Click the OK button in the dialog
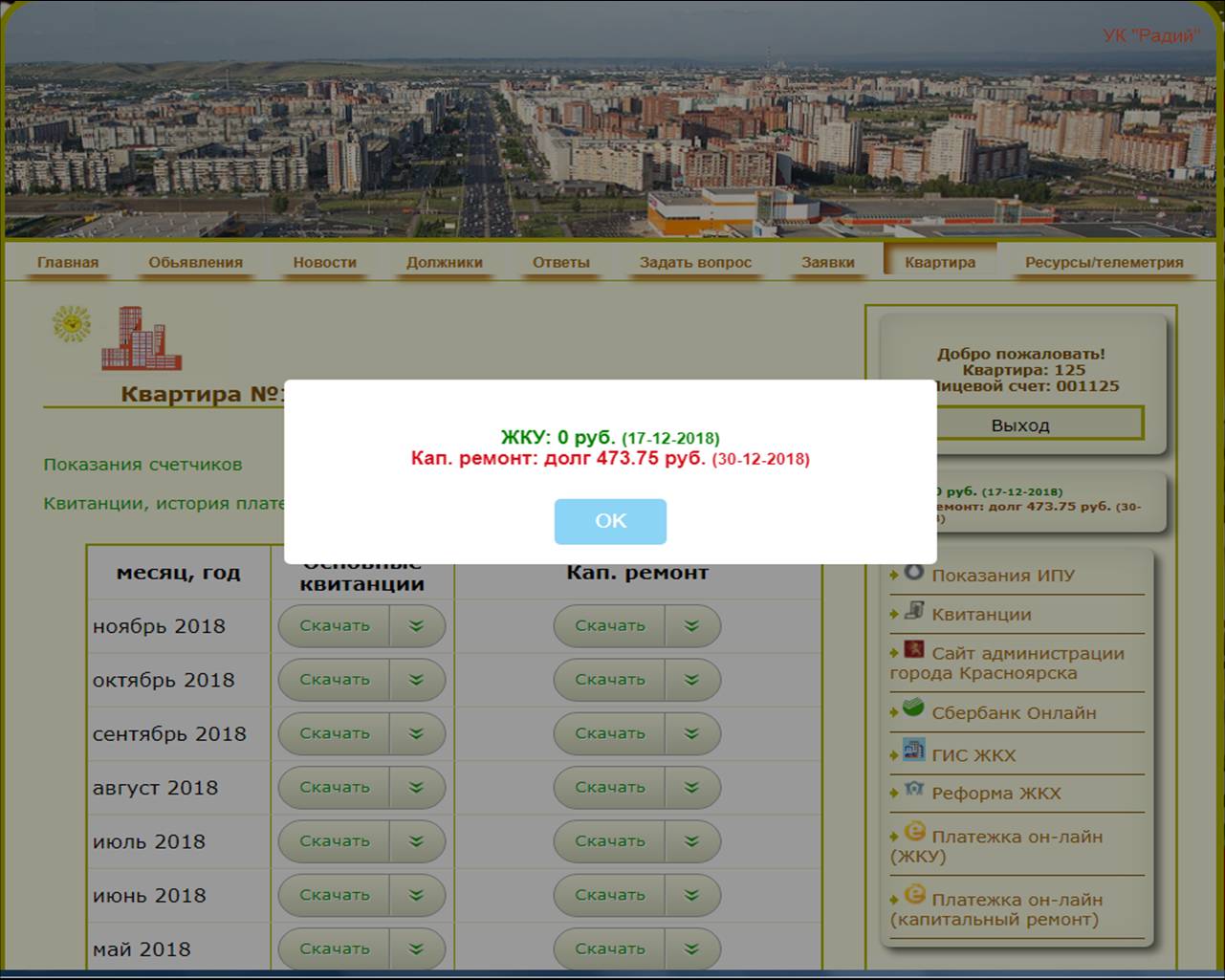 (610, 521)
